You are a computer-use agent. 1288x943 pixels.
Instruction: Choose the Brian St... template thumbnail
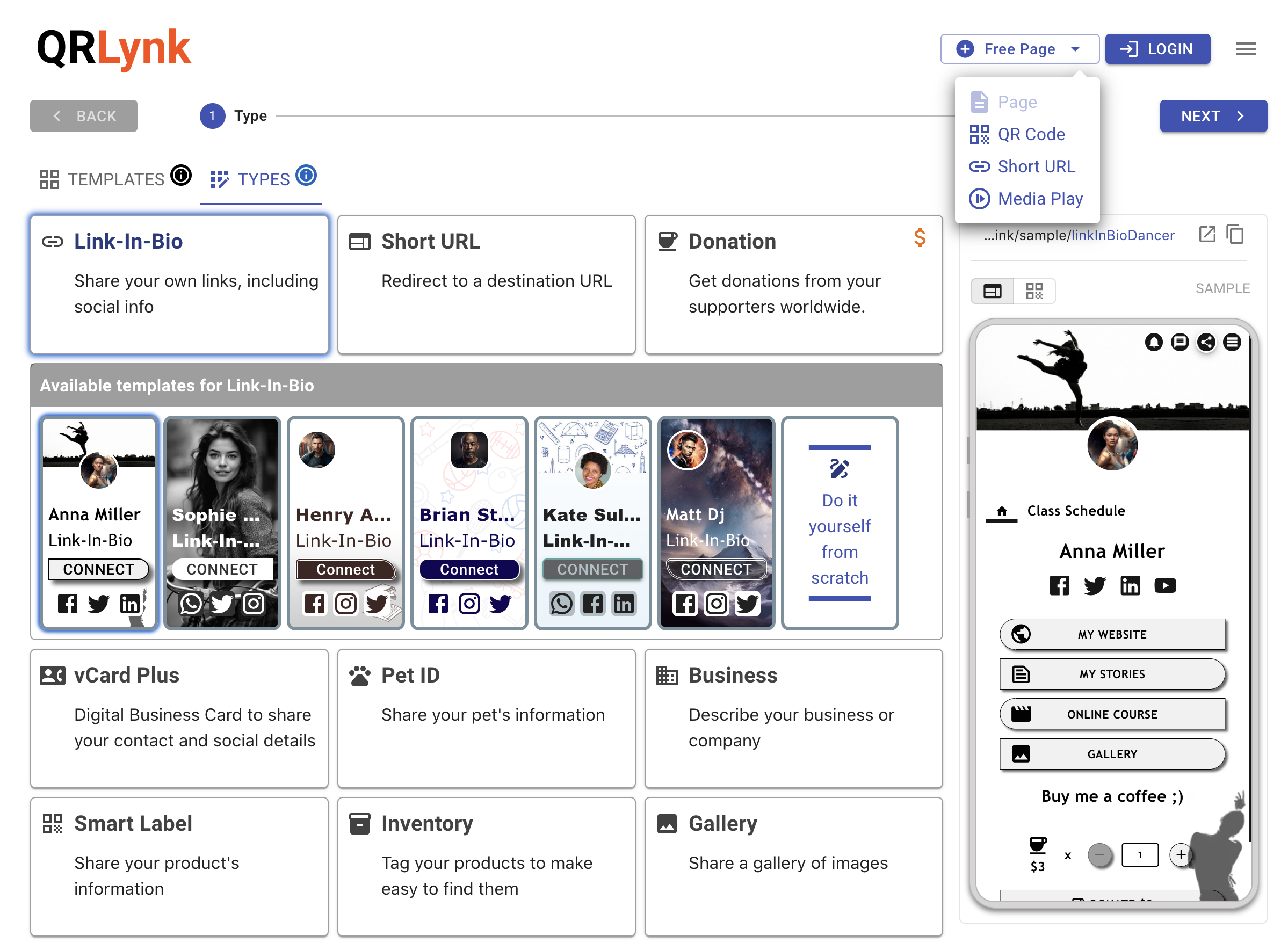point(469,523)
